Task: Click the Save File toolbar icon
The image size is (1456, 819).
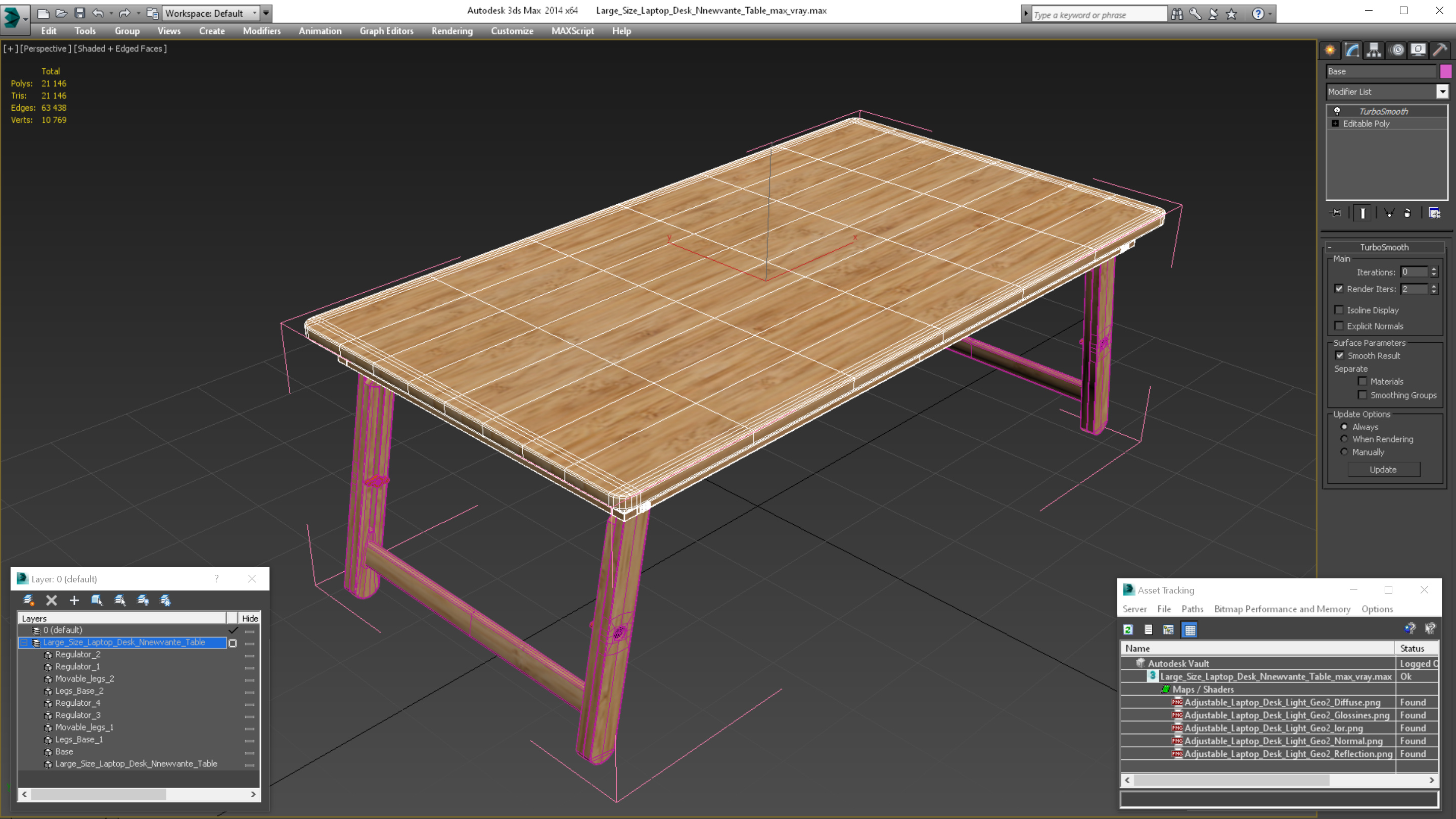Action: 80,13
